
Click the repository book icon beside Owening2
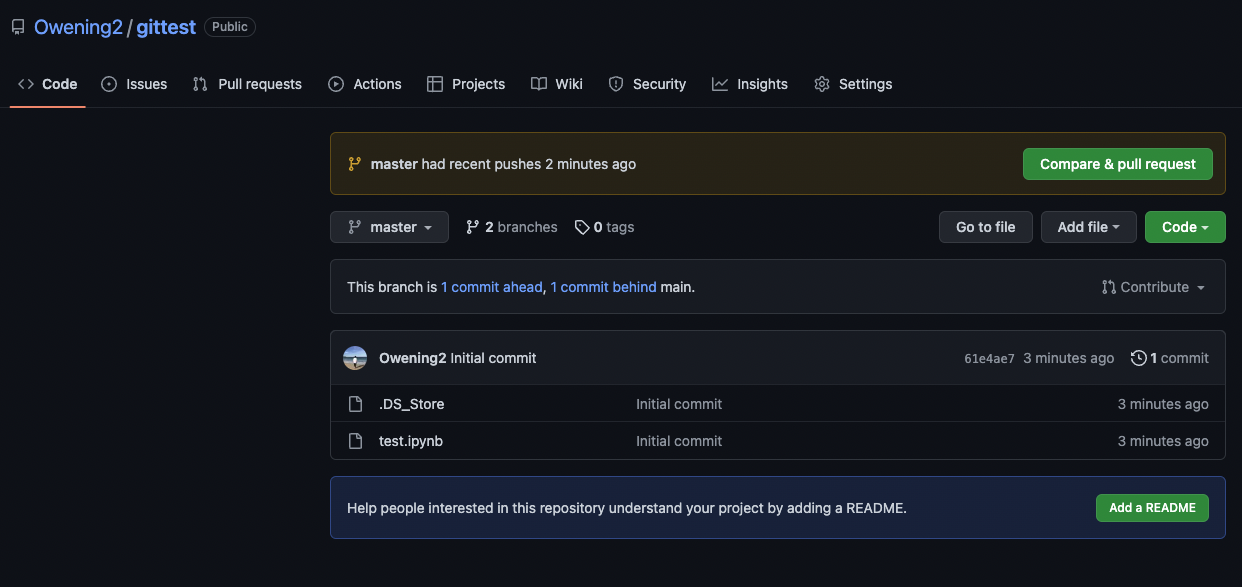pyautogui.click(x=18, y=28)
